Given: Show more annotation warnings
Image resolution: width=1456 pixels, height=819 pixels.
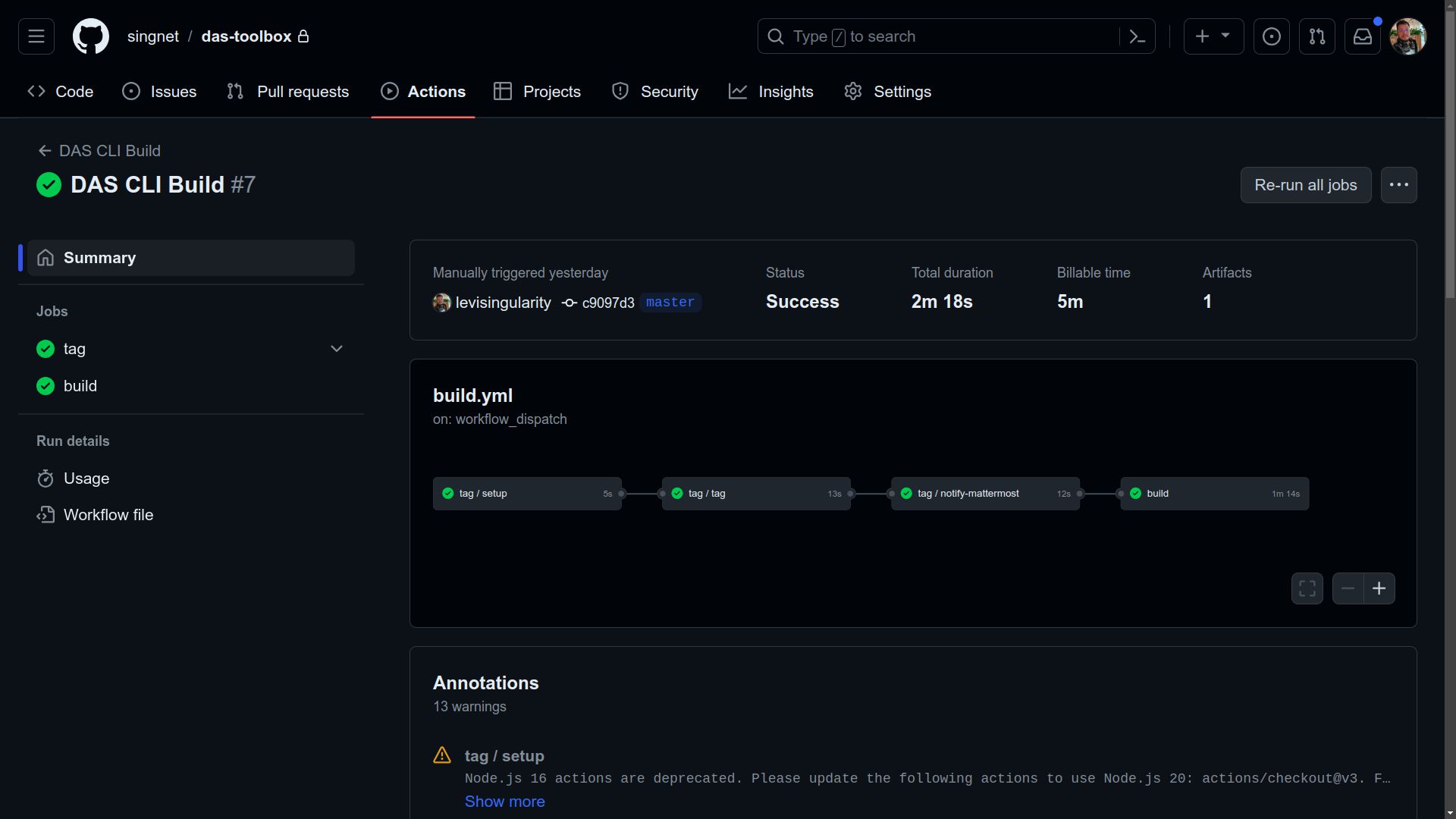Looking at the screenshot, I should 504,801.
